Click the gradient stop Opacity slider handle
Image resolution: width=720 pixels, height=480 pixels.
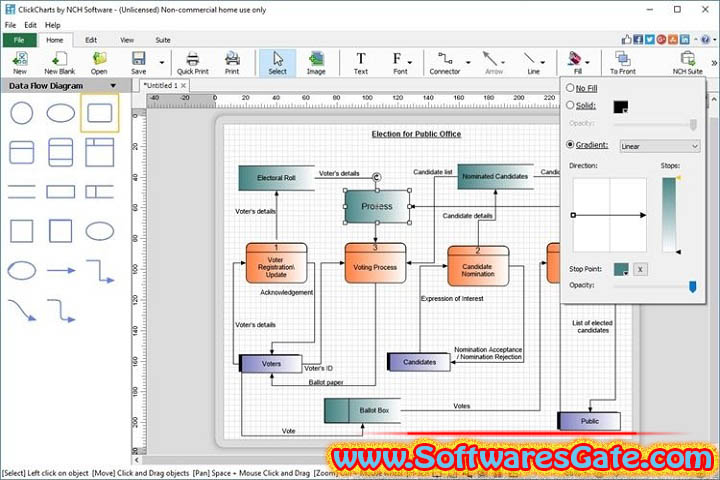pyautogui.click(x=692, y=287)
